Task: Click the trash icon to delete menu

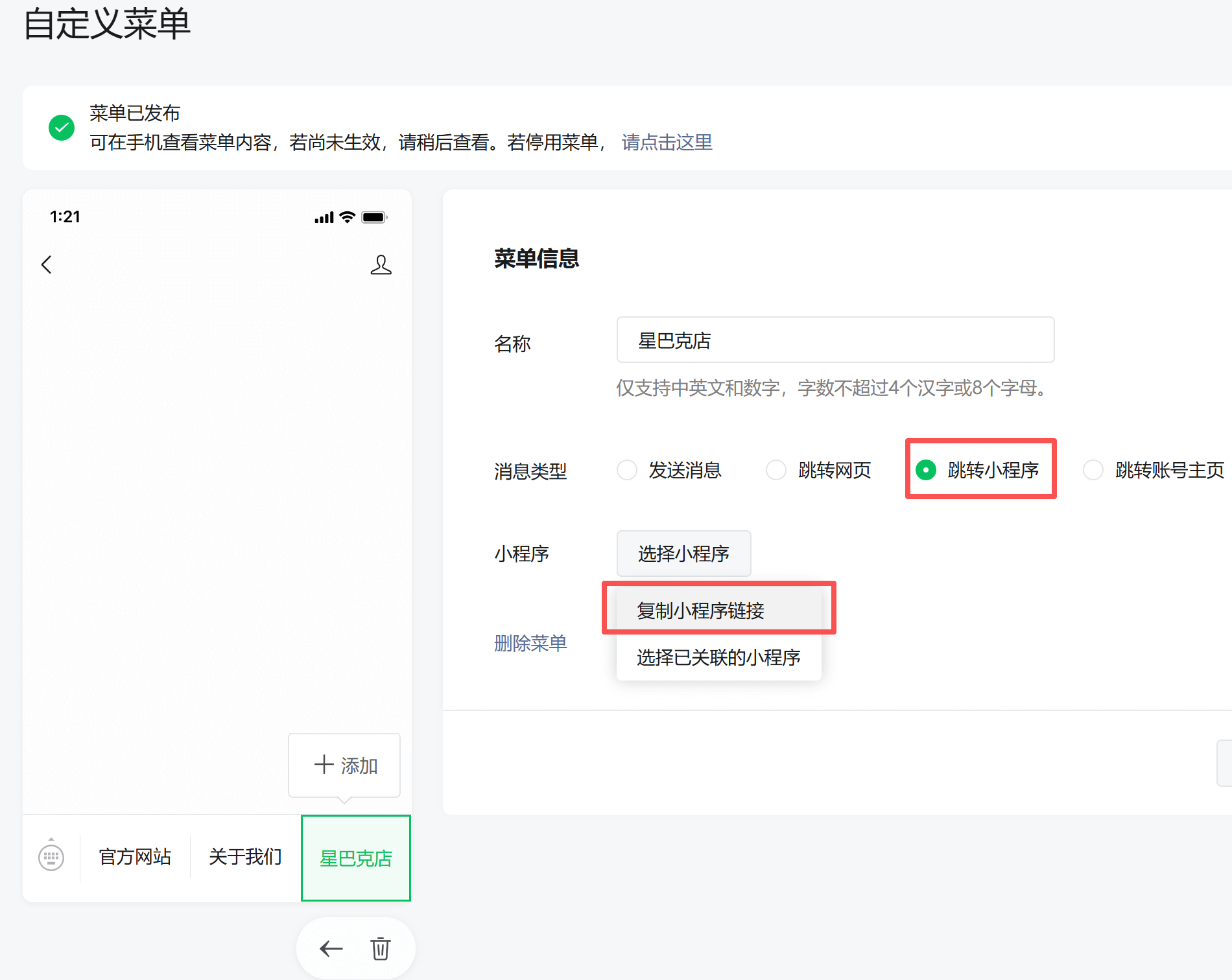Action: [381, 949]
